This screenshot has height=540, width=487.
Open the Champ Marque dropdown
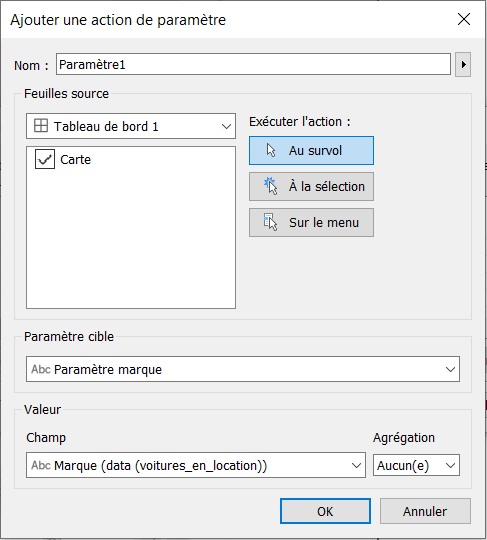(x=196, y=465)
